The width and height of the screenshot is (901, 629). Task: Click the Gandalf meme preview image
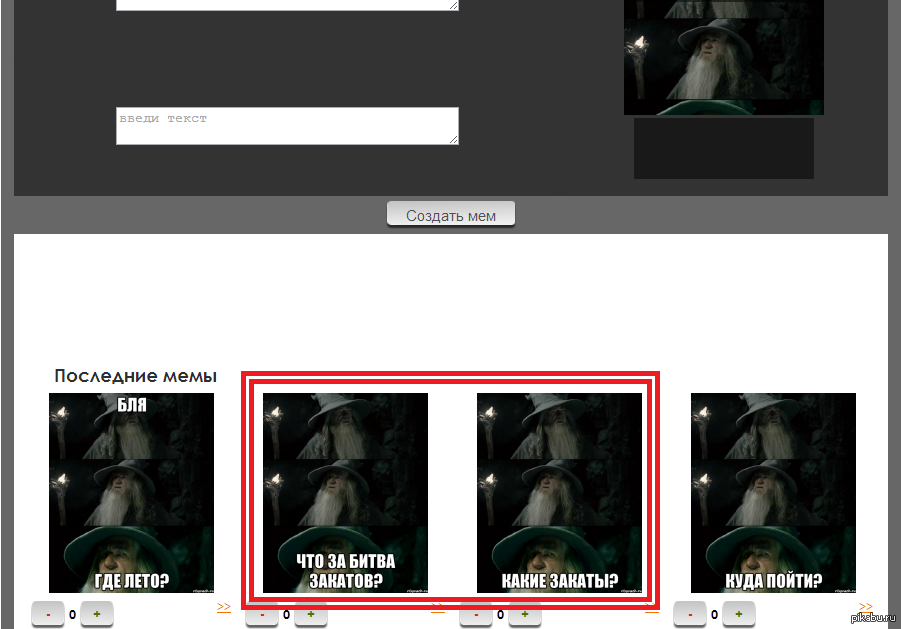pyautogui.click(x=723, y=58)
